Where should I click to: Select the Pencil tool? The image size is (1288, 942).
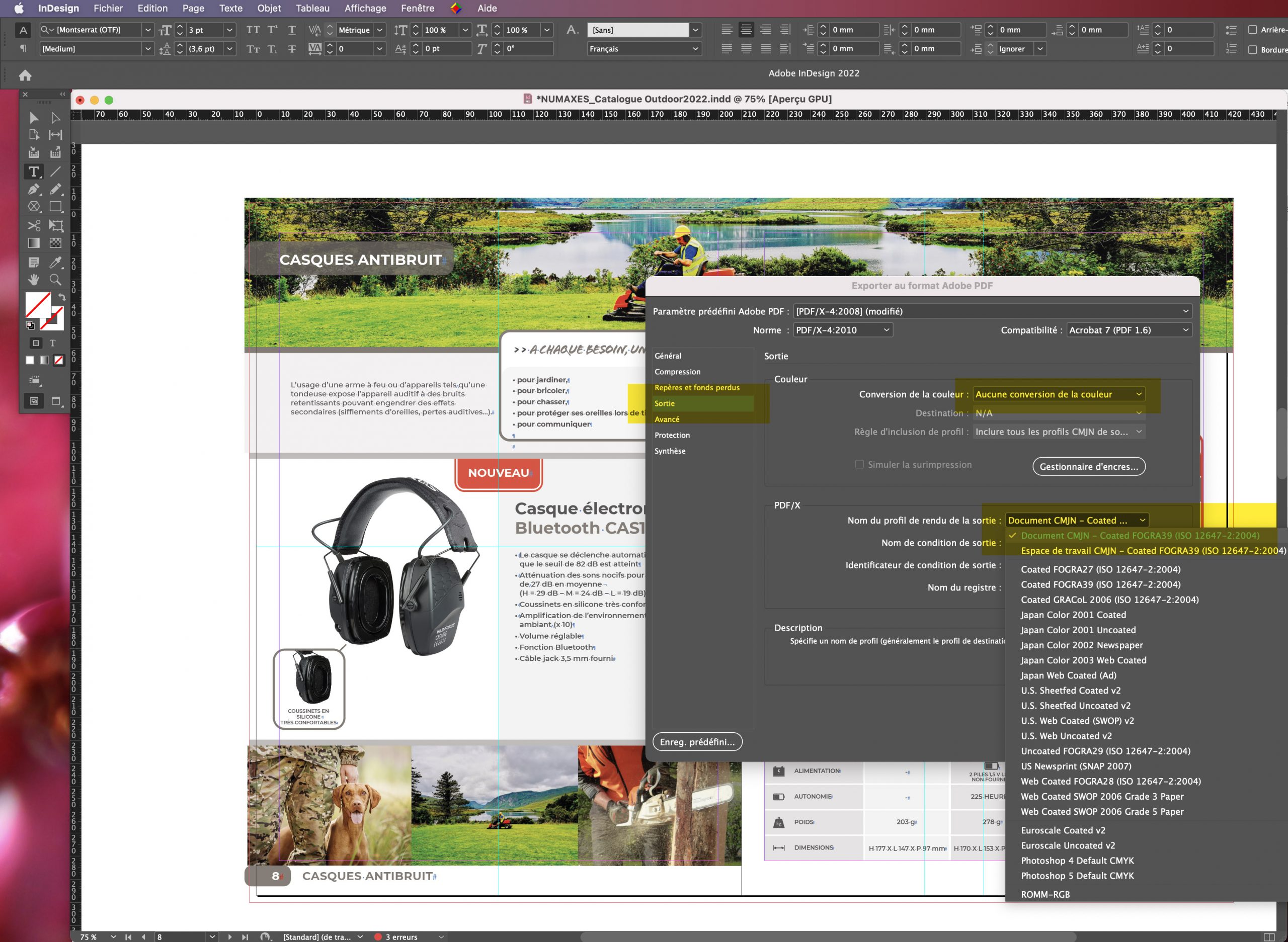tap(55, 189)
